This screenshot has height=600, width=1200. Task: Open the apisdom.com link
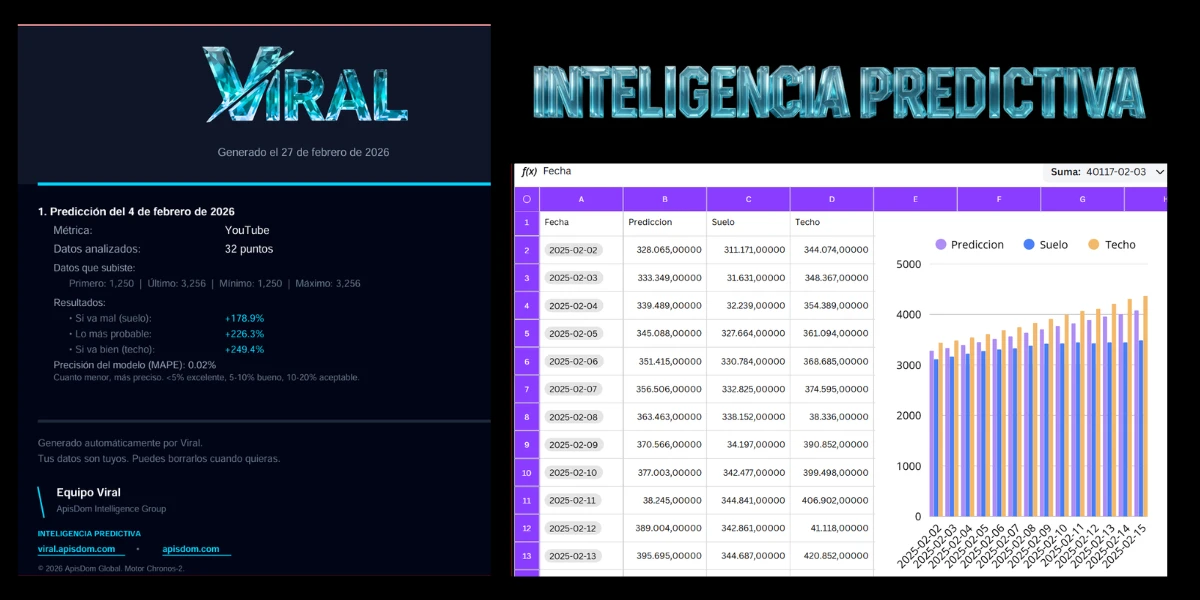click(193, 548)
